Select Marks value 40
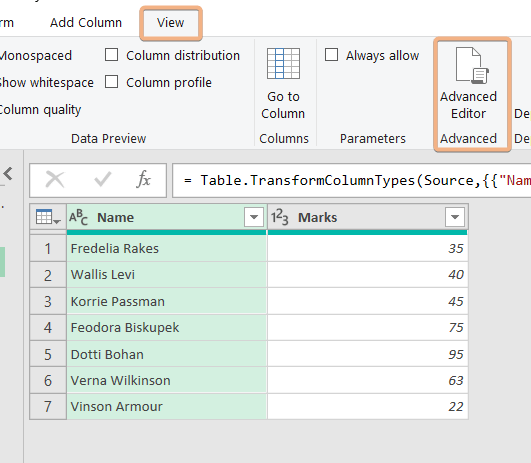531x463 pixels. [x=367, y=275]
